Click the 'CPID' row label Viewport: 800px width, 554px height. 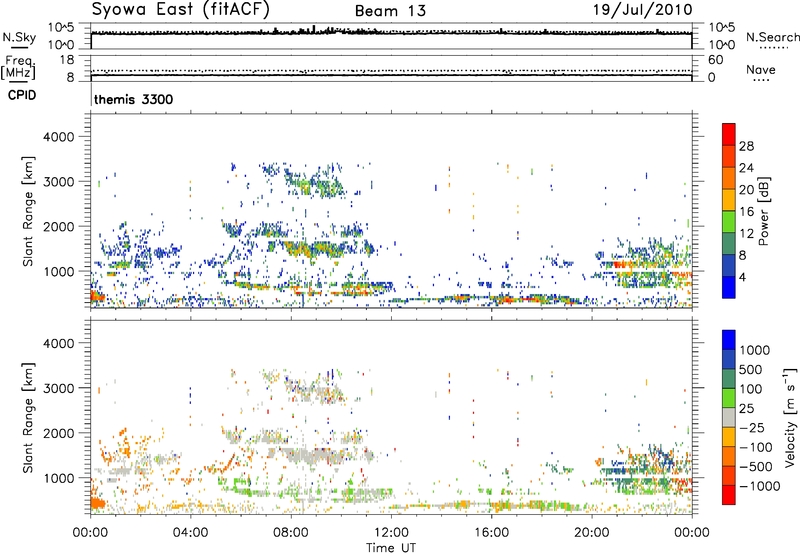coord(22,95)
